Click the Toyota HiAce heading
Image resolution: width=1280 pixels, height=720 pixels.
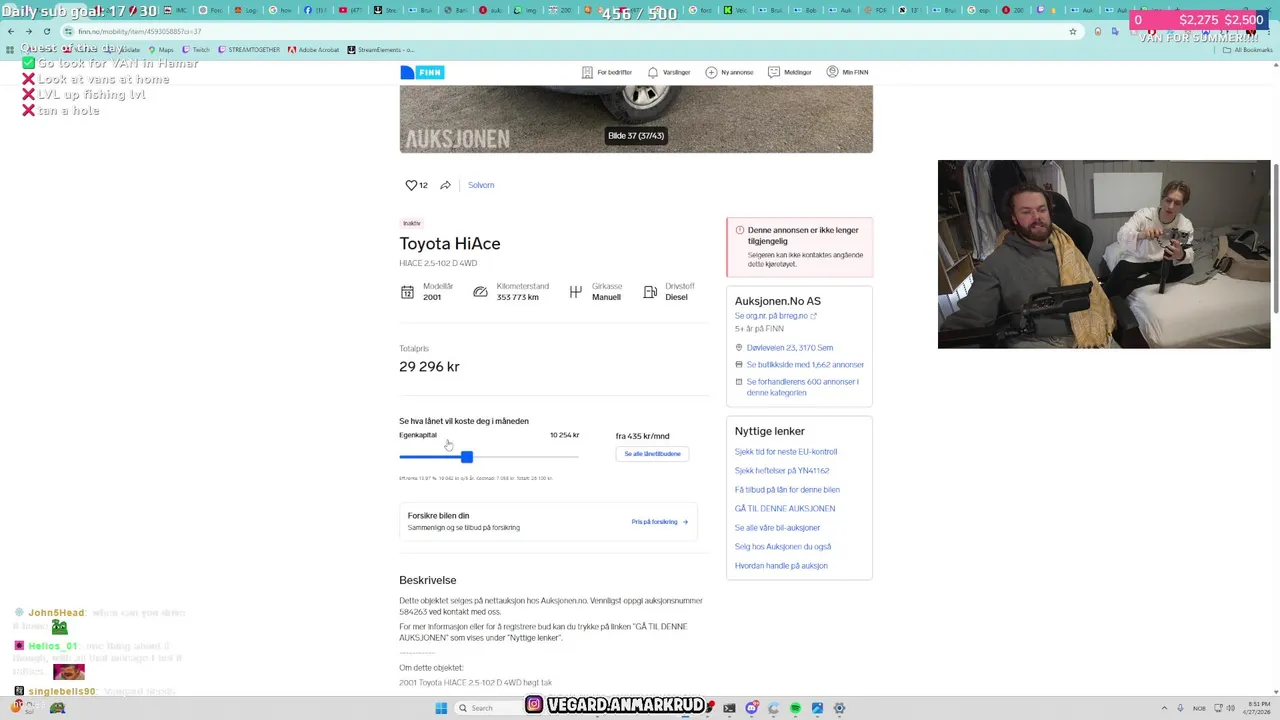point(450,244)
